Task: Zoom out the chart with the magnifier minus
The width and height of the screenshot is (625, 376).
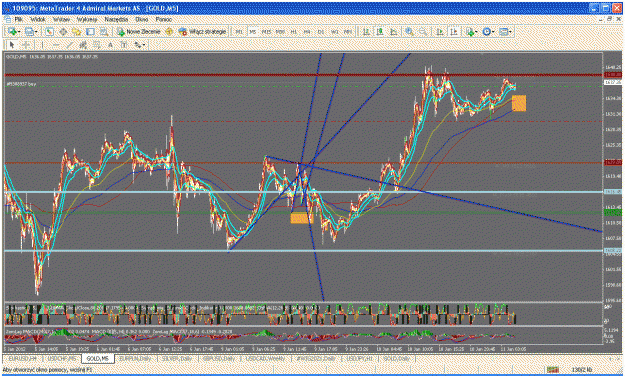Action: pos(423,31)
